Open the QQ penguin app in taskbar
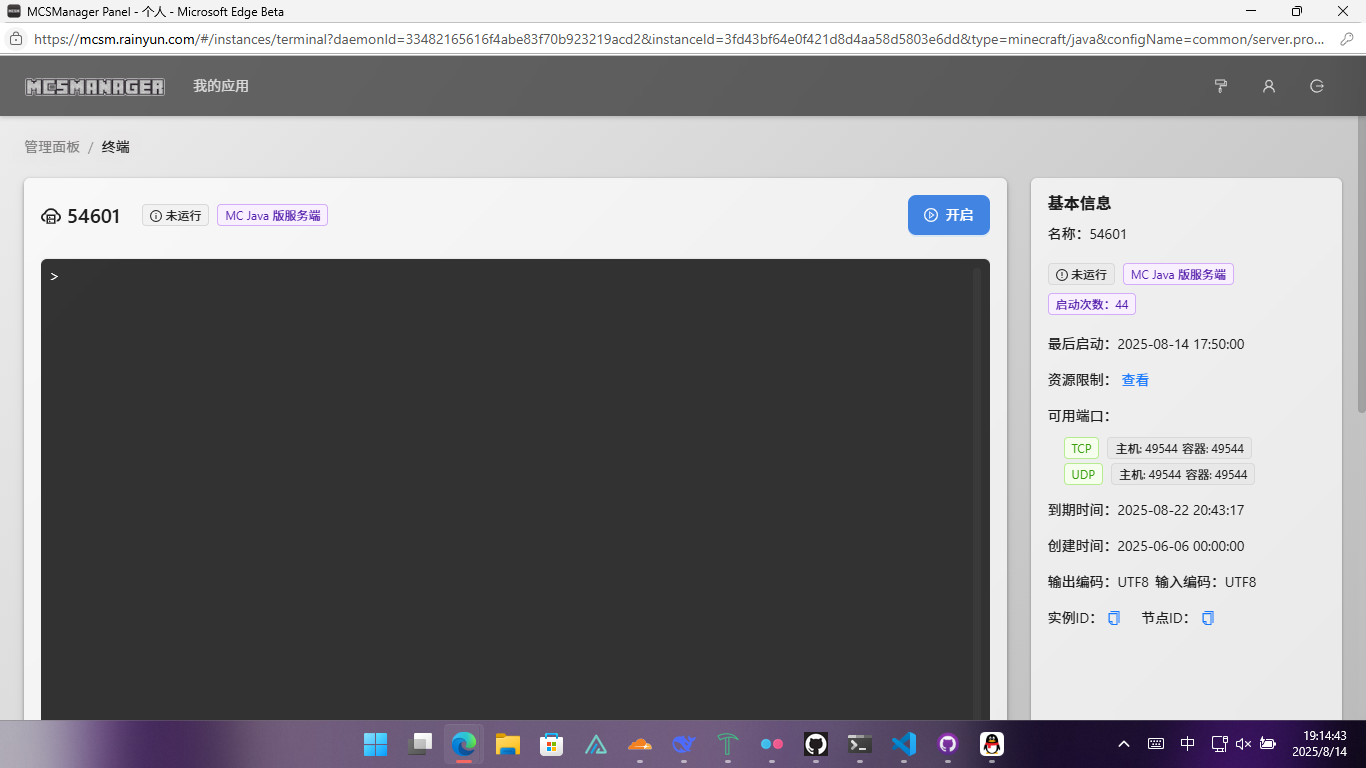1366x768 pixels. coord(991,744)
